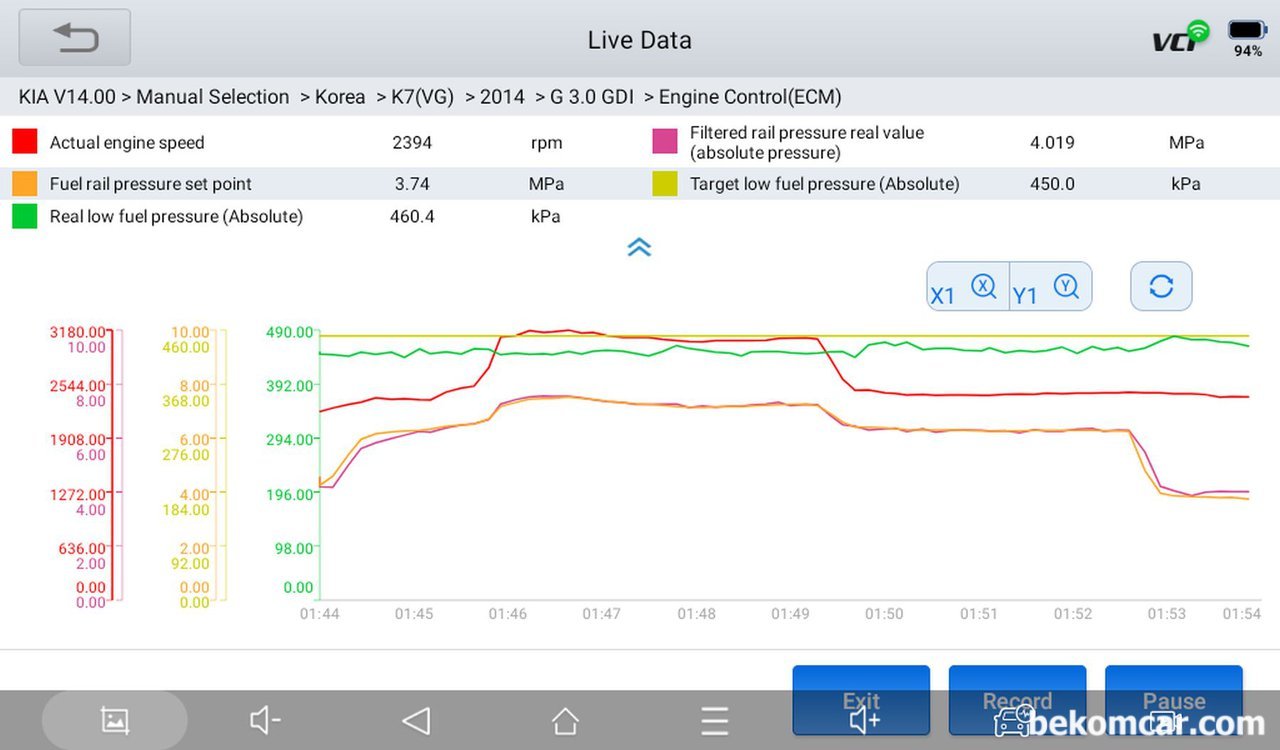Image resolution: width=1280 pixels, height=750 pixels.
Task: Collapse the data list with double chevron
Action: click(640, 247)
